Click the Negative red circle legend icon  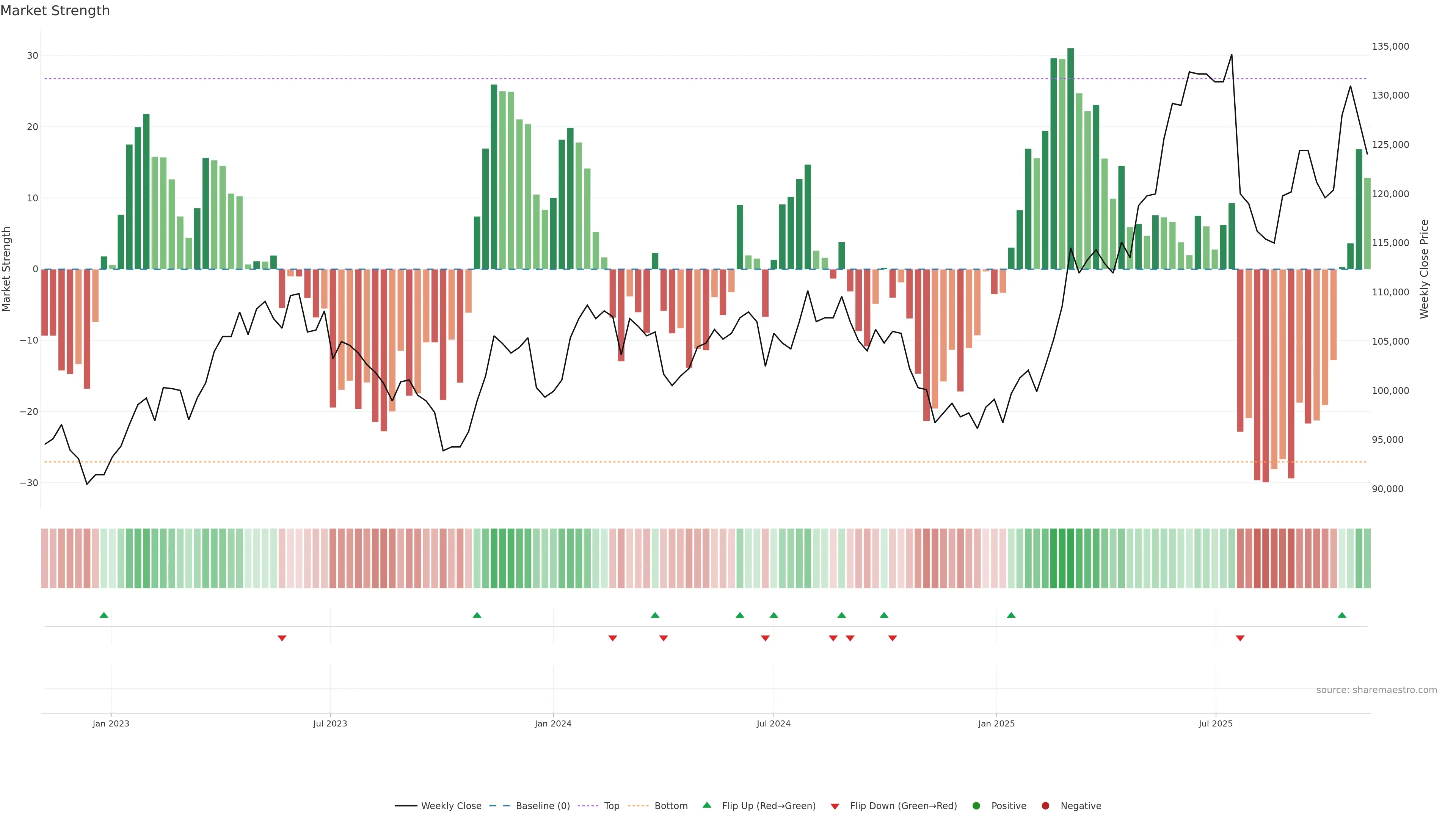pyautogui.click(x=1045, y=806)
